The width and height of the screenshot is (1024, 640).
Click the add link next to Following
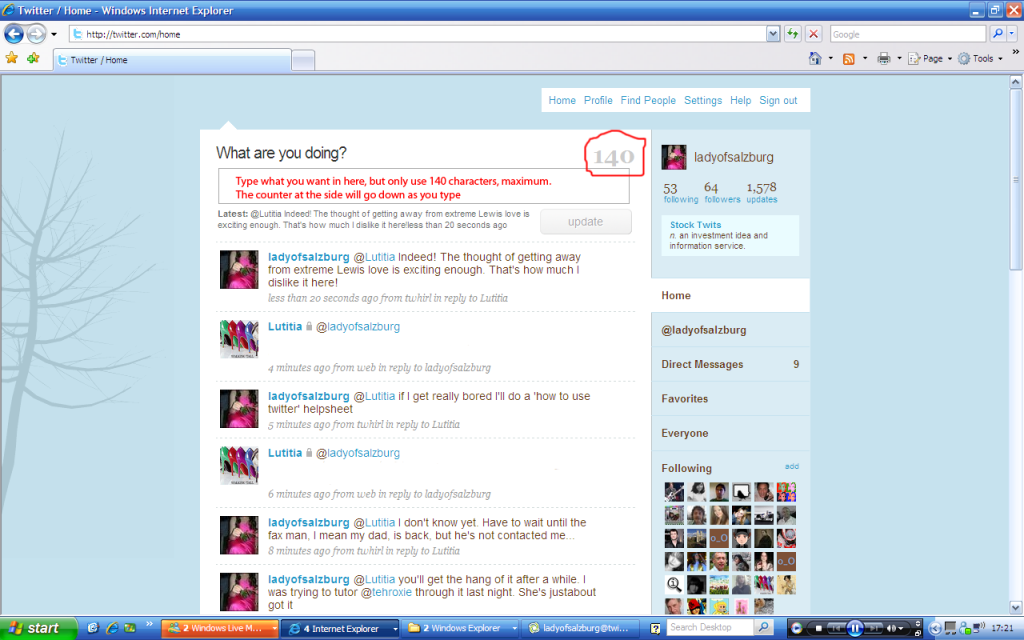[x=792, y=466]
